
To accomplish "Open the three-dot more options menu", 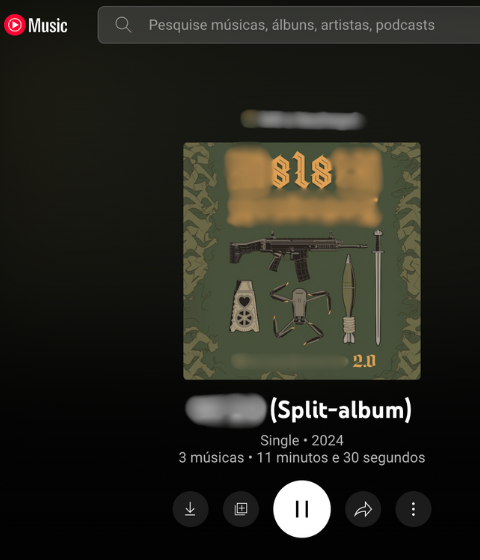I will [413, 509].
